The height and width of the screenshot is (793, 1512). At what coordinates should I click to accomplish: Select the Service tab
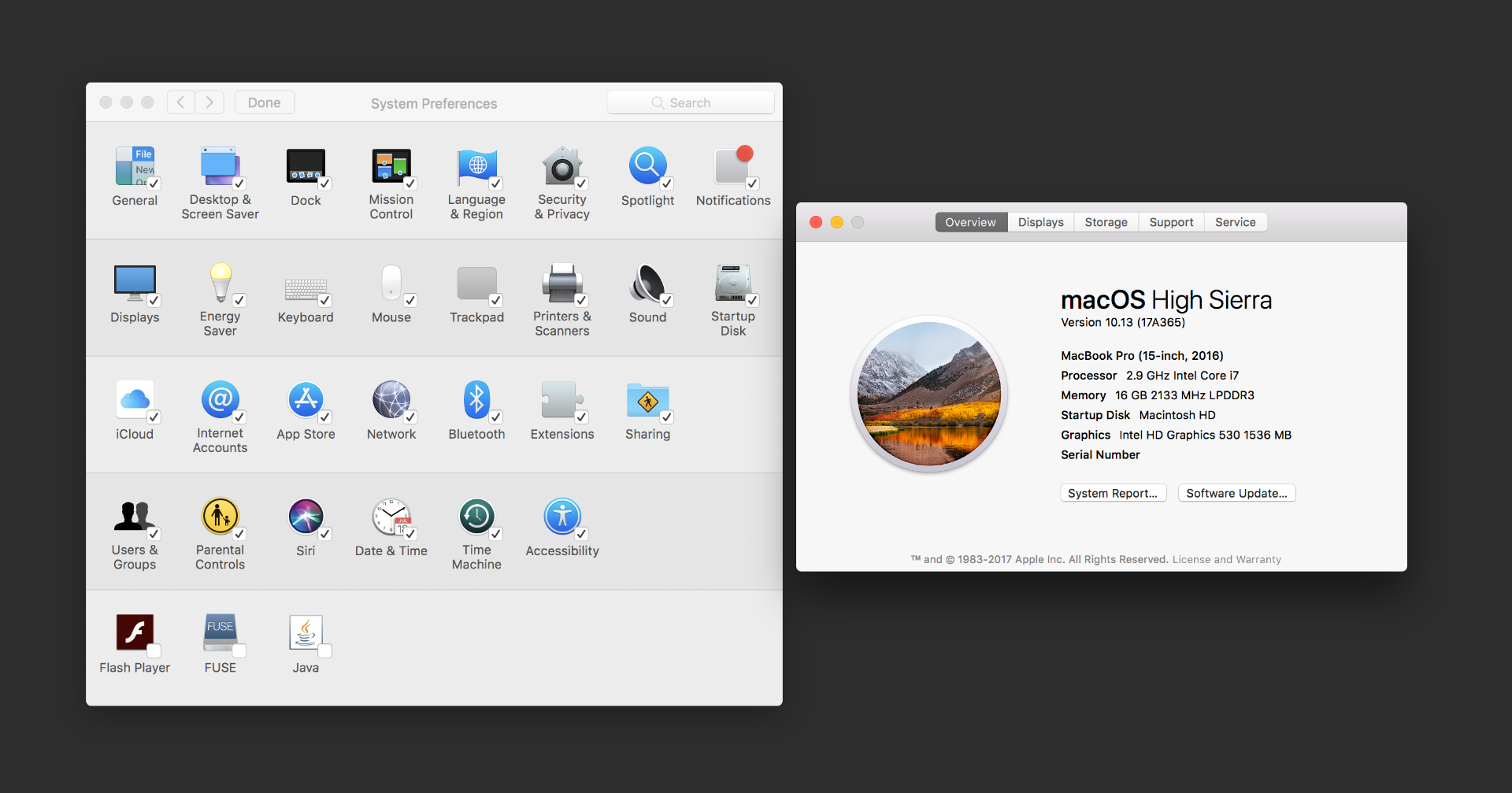click(1236, 222)
